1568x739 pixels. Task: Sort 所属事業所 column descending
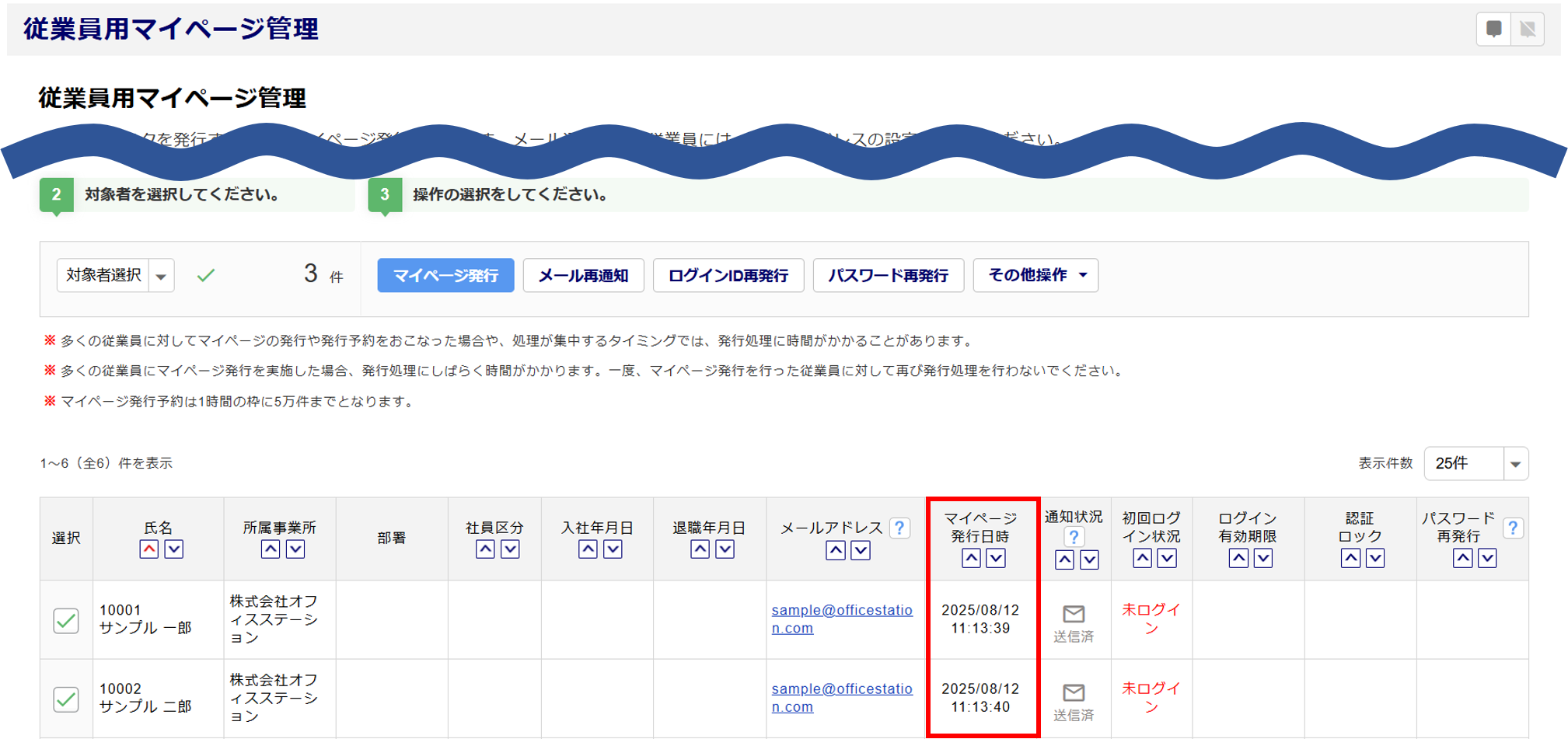pos(295,549)
